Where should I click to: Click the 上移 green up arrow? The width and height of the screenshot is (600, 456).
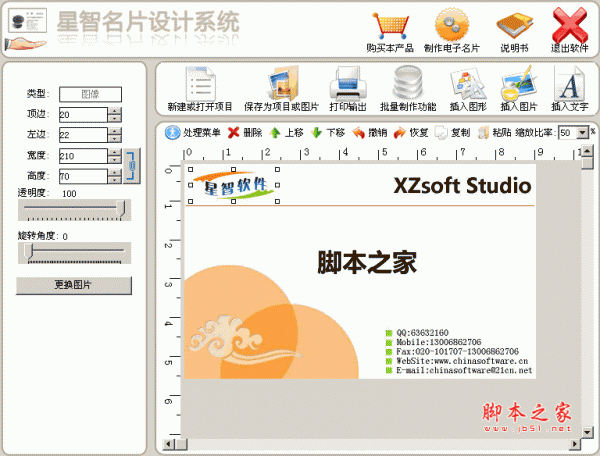pos(286,133)
